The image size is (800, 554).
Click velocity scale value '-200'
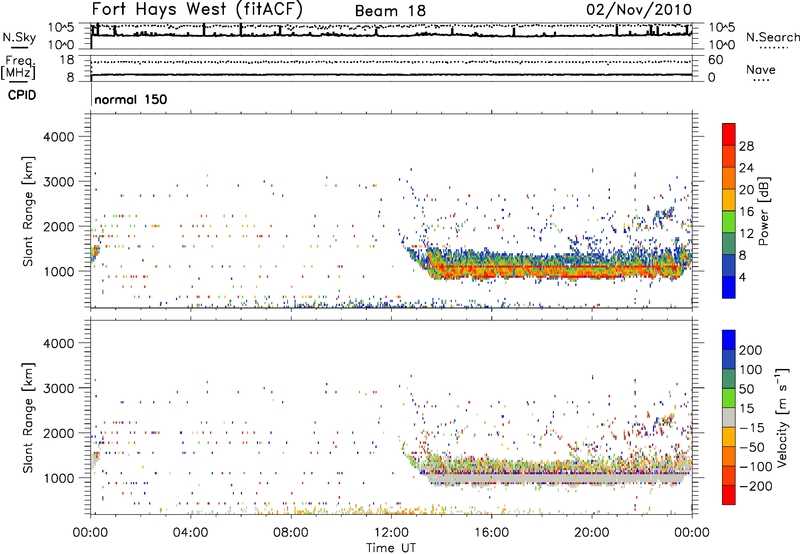756,486
